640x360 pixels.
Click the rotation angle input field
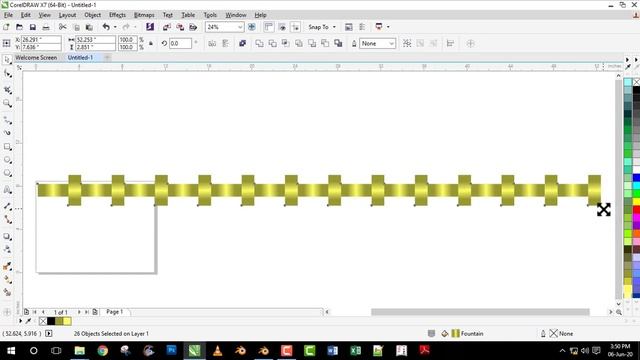coord(180,43)
